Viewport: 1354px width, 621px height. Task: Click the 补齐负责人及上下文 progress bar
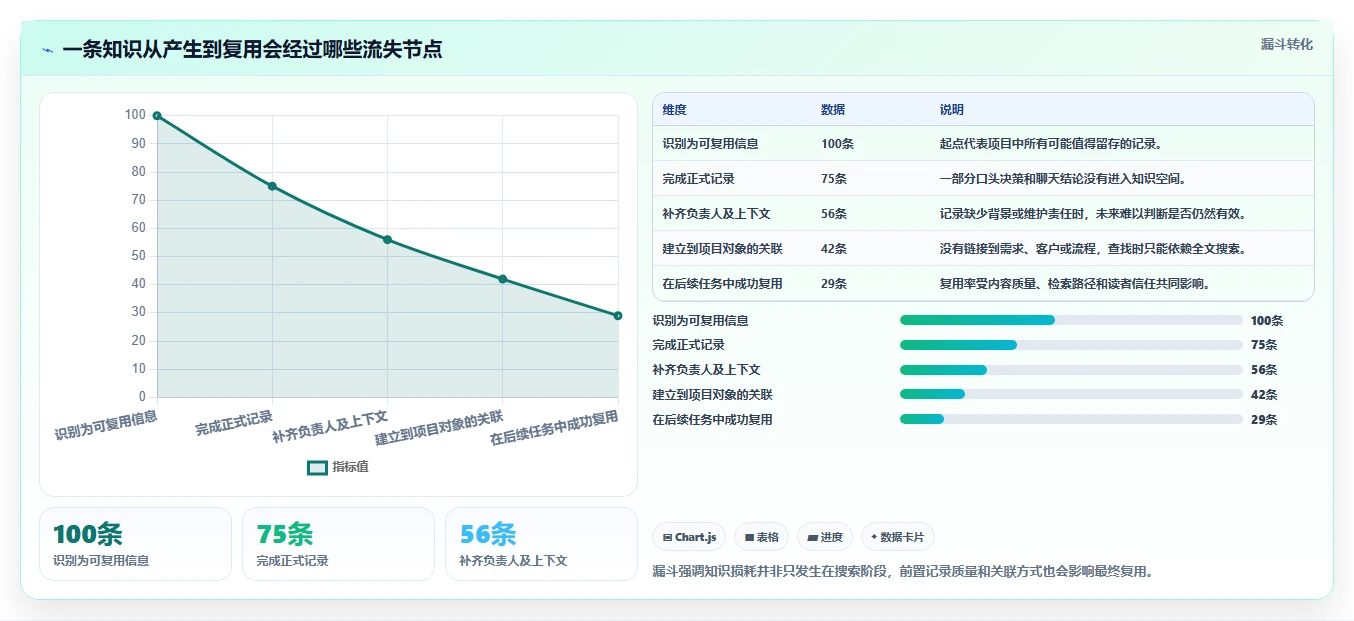pos(1071,370)
